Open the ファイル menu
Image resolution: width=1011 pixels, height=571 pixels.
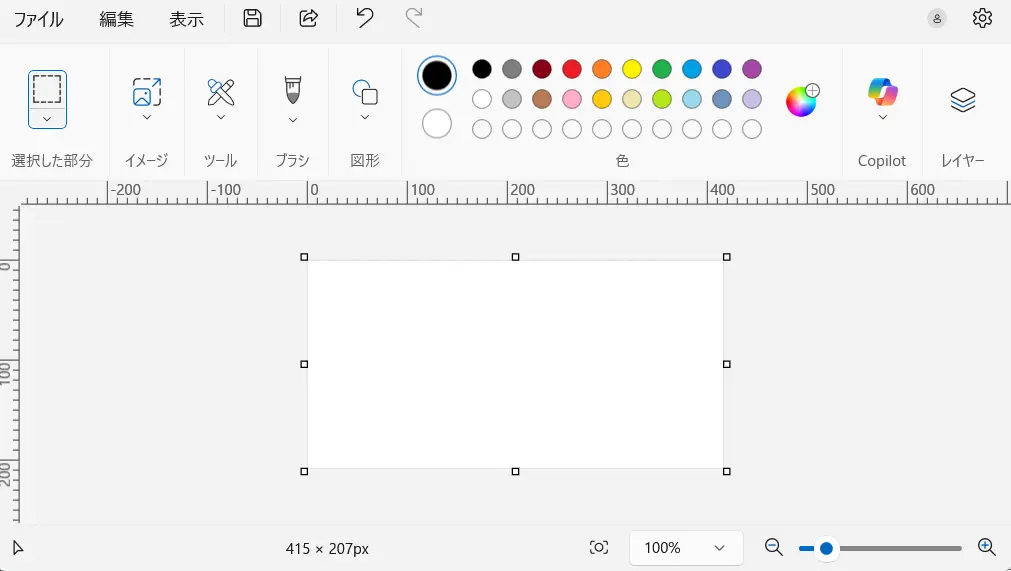(x=38, y=19)
